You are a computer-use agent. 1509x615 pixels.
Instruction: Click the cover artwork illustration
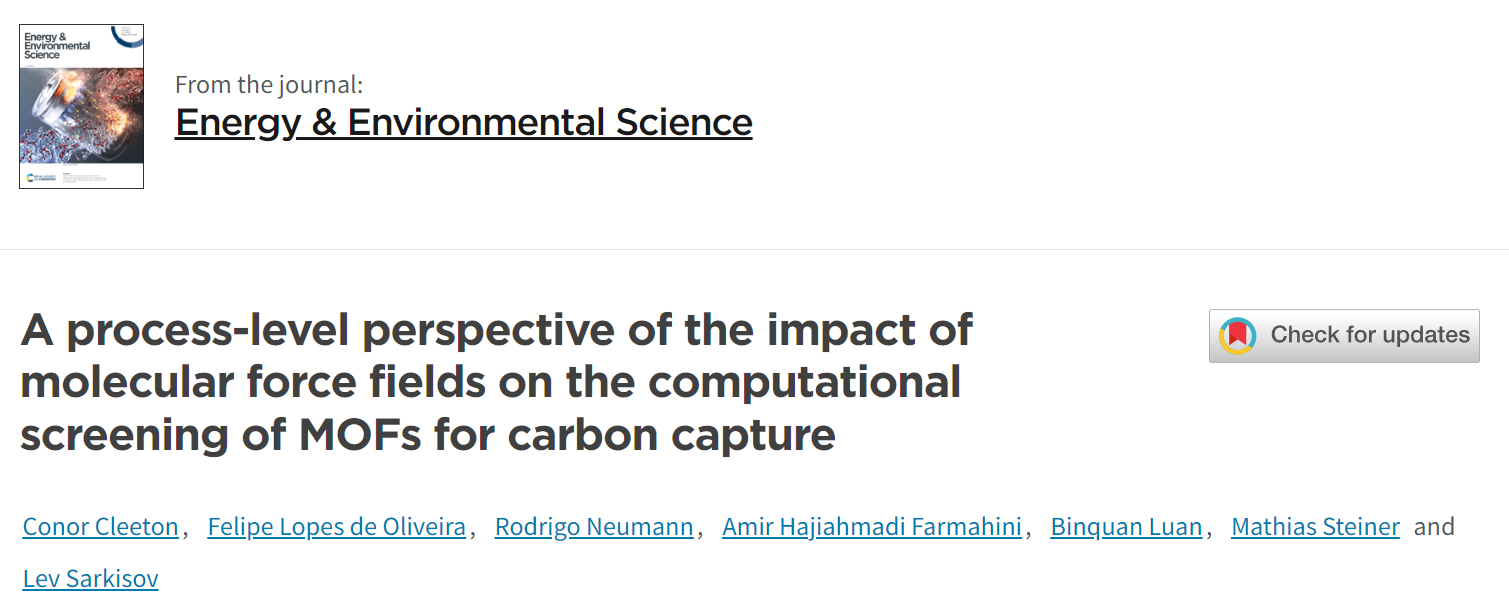[x=81, y=115]
